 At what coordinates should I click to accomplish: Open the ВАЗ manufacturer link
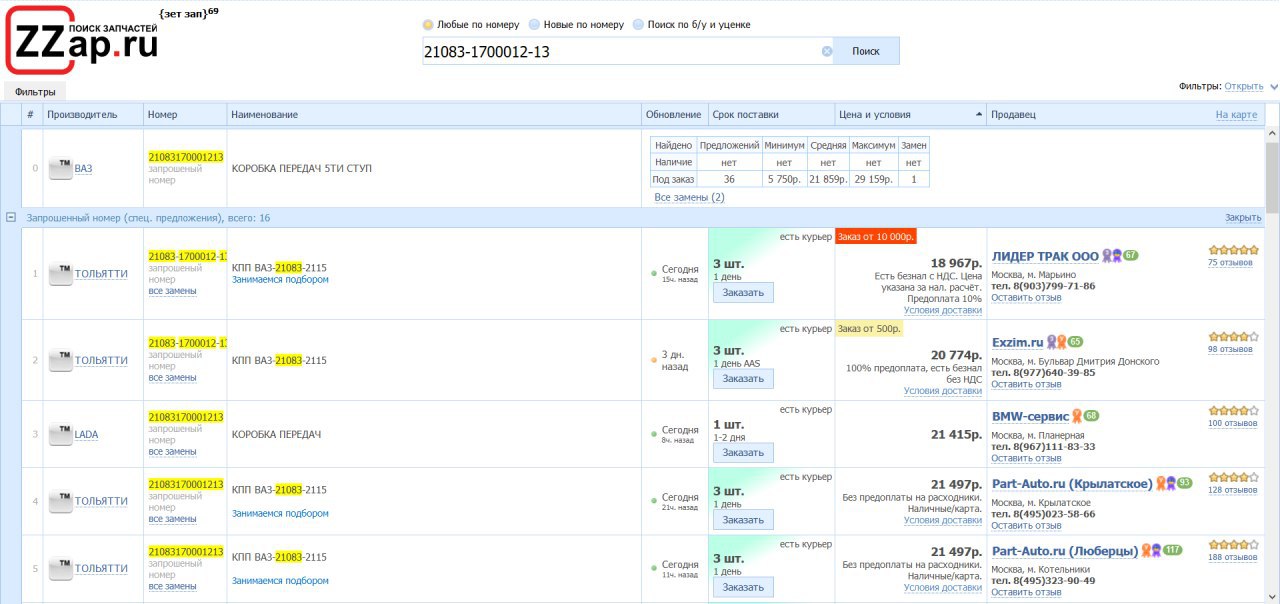point(83,168)
